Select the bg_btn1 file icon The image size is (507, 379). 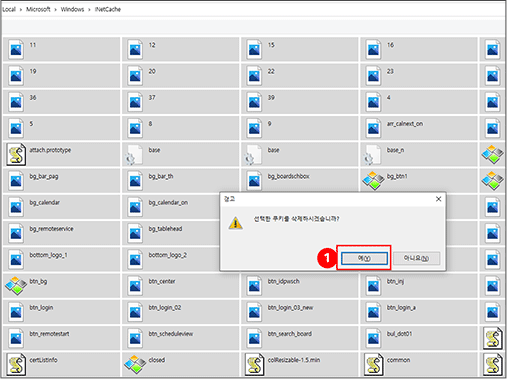tap(373, 181)
